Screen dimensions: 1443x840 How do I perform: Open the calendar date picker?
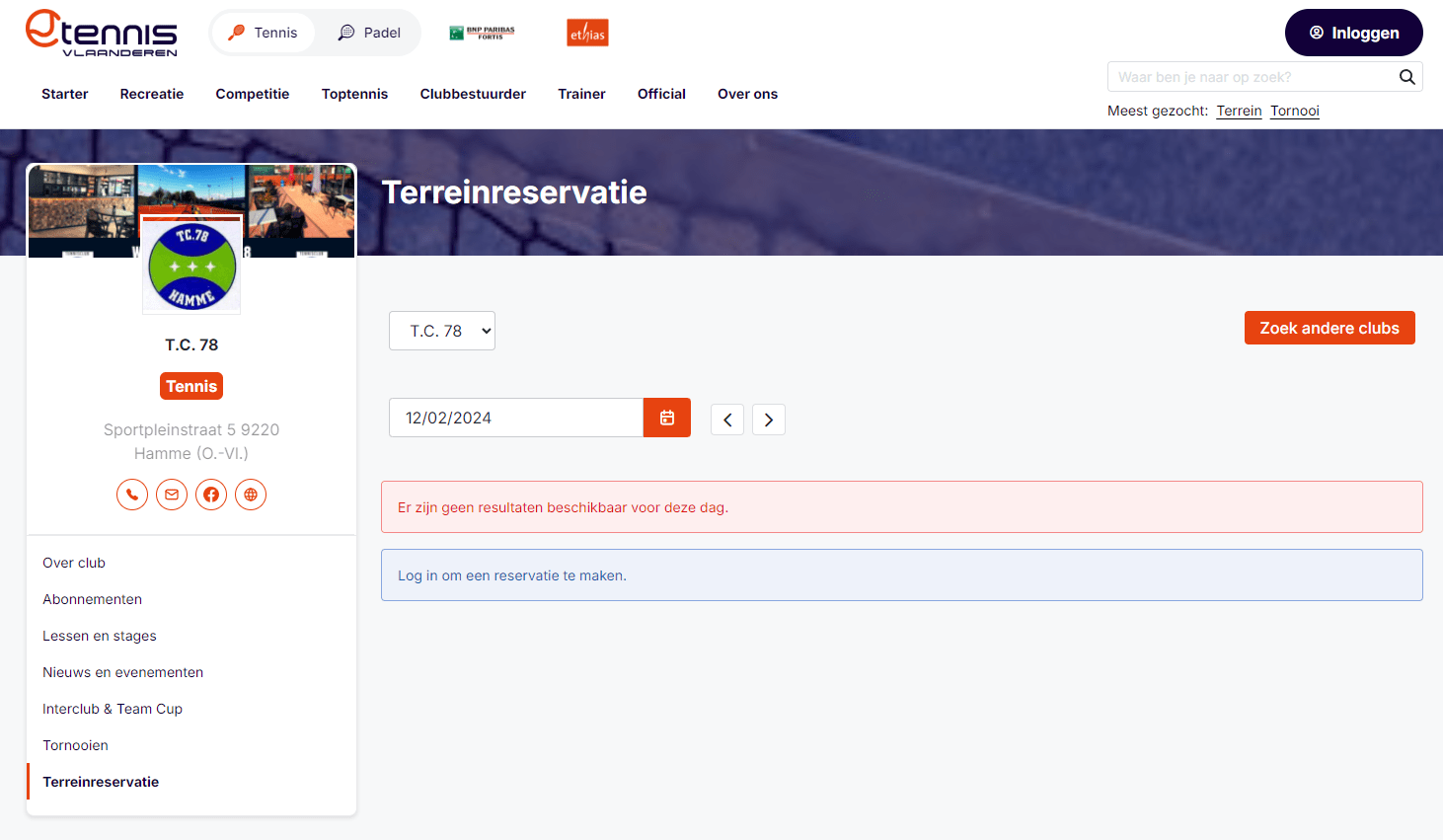click(x=667, y=418)
